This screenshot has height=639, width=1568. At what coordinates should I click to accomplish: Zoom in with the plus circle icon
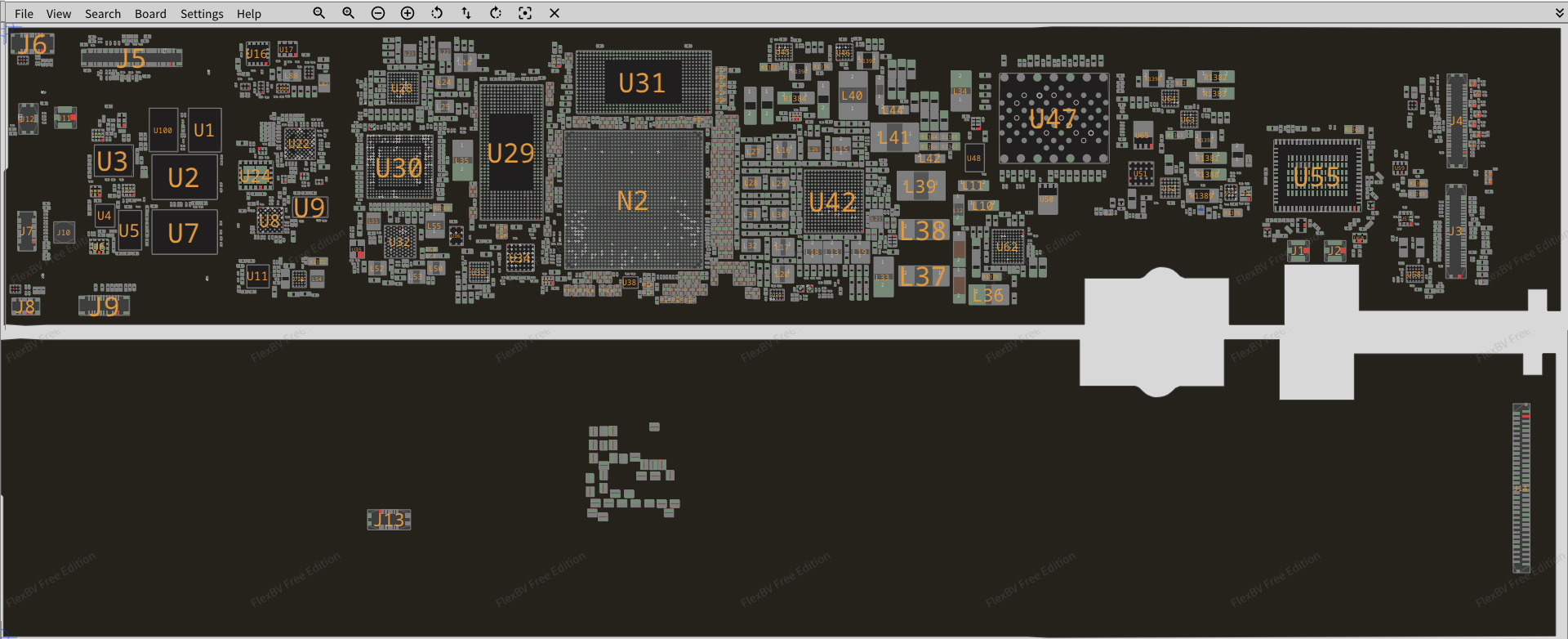pyautogui.click(x=408, y=13)
